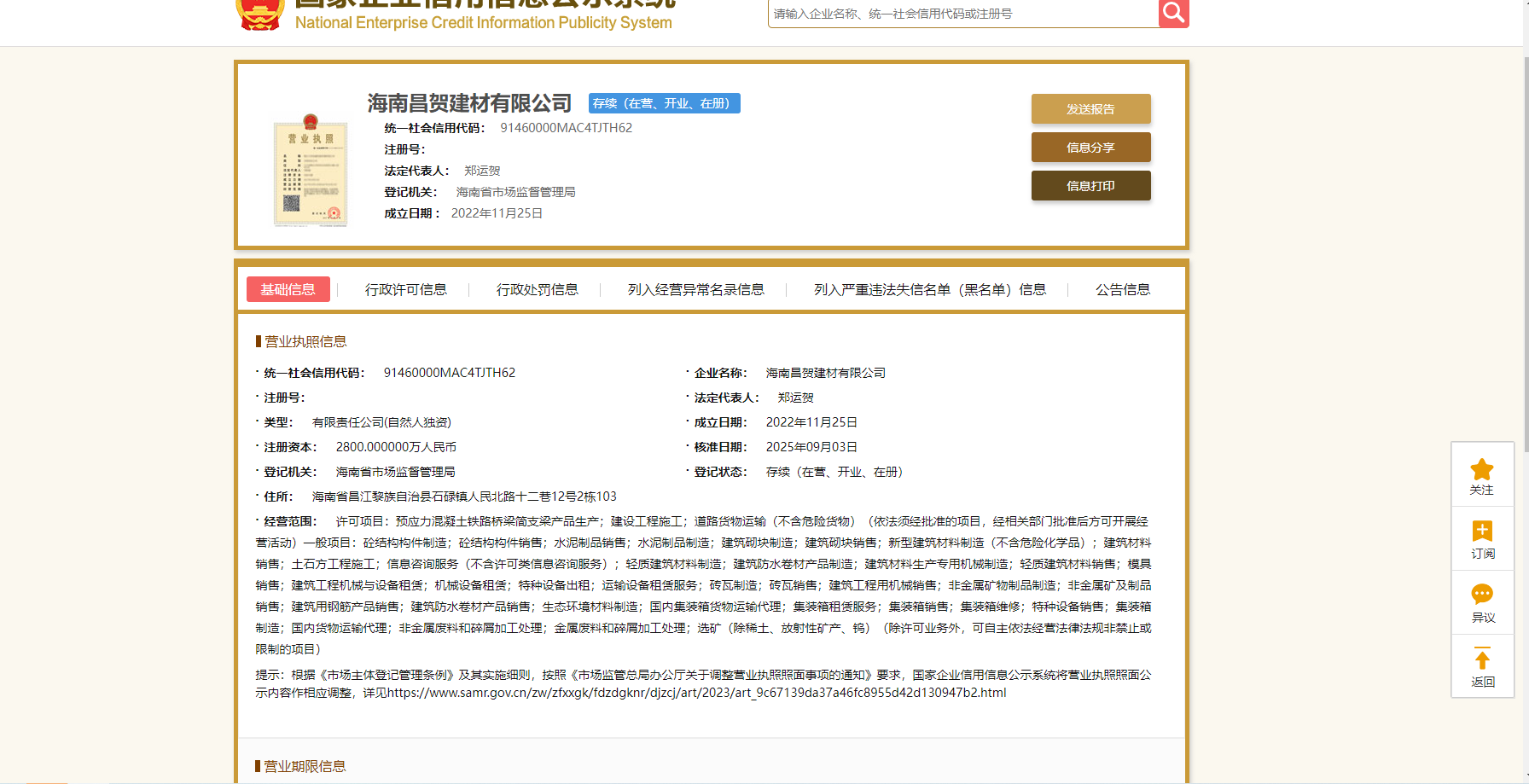
Task: Click the 关注 star icon
Action: (1482, 470)
